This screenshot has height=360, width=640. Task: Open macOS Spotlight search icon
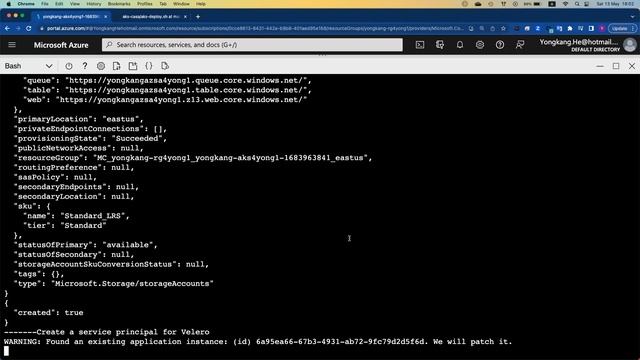pyautogui.click(x=577, y=4)
